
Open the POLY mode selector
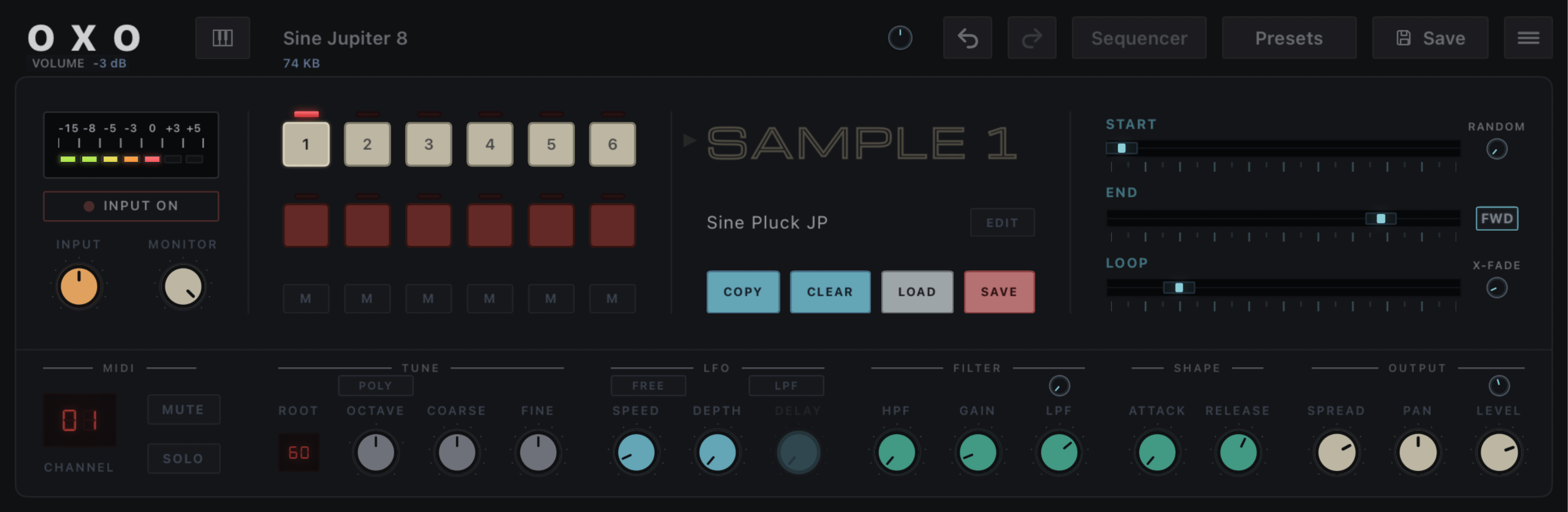coord(376,385)
